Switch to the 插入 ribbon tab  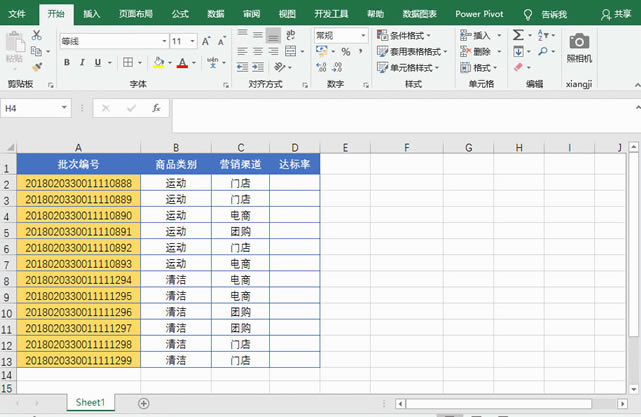point(91,15)
